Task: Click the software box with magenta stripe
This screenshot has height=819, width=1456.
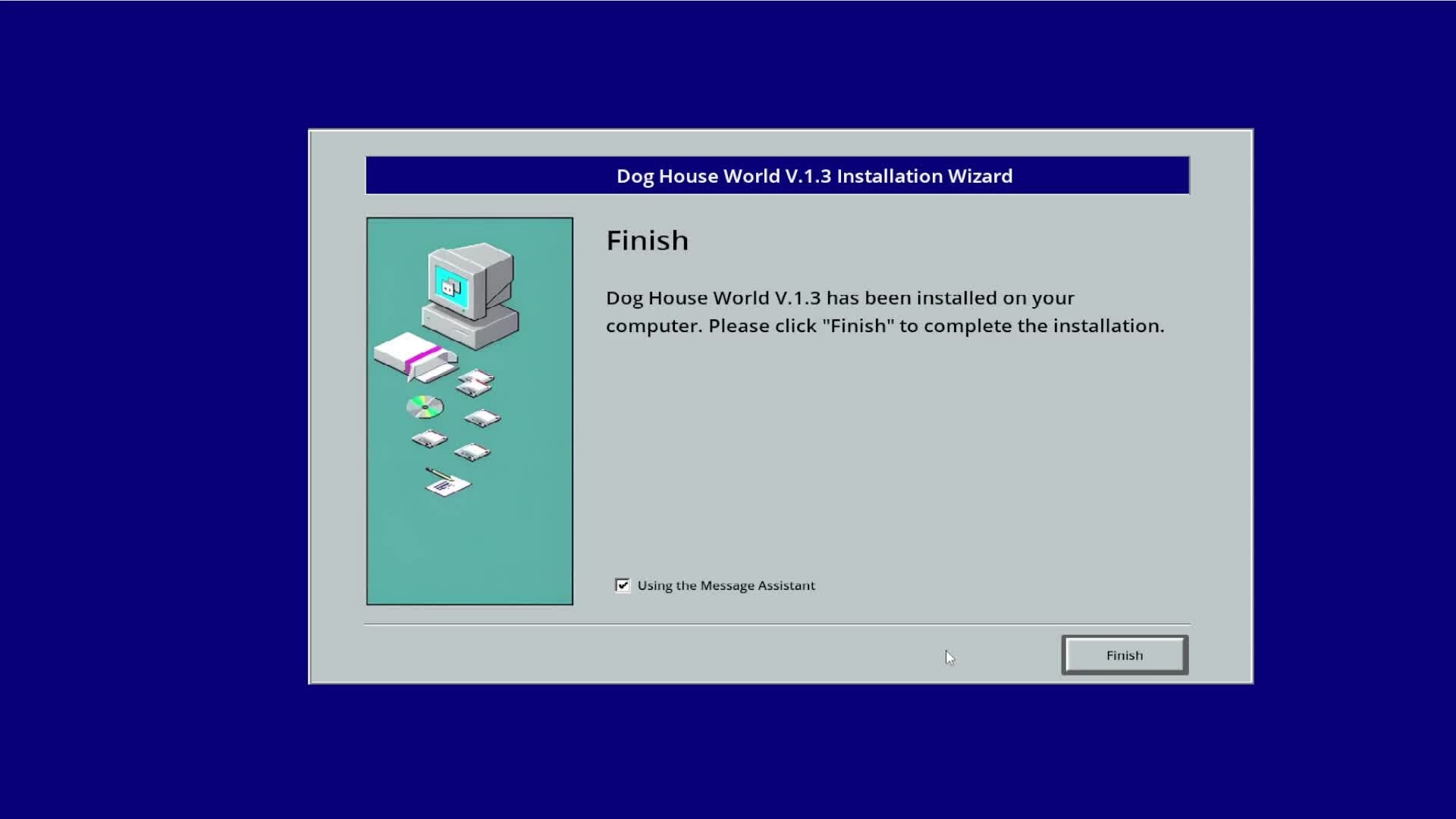Action: (413, 356)
